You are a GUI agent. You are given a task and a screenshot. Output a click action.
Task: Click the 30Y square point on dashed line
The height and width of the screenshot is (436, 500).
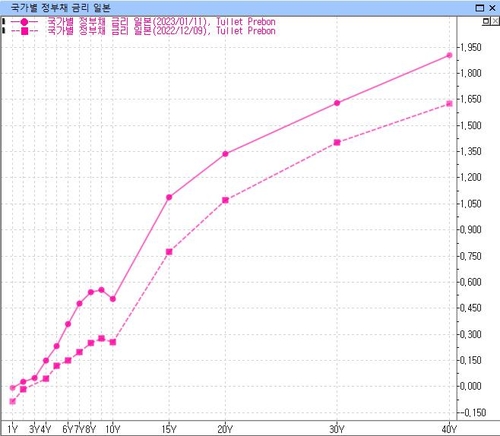click(337, 142)
